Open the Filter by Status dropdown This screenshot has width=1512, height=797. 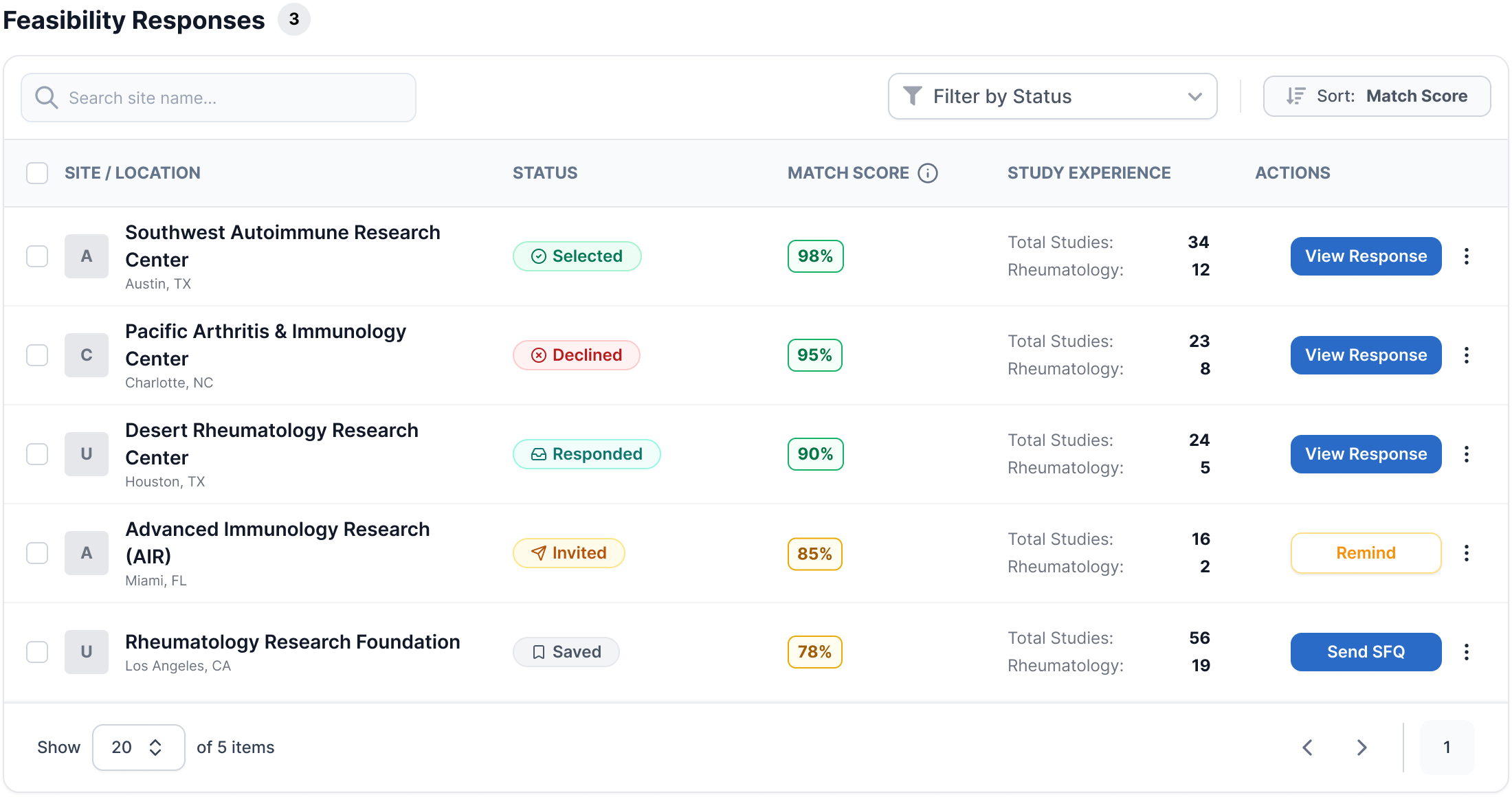(x=1052, y=96)
